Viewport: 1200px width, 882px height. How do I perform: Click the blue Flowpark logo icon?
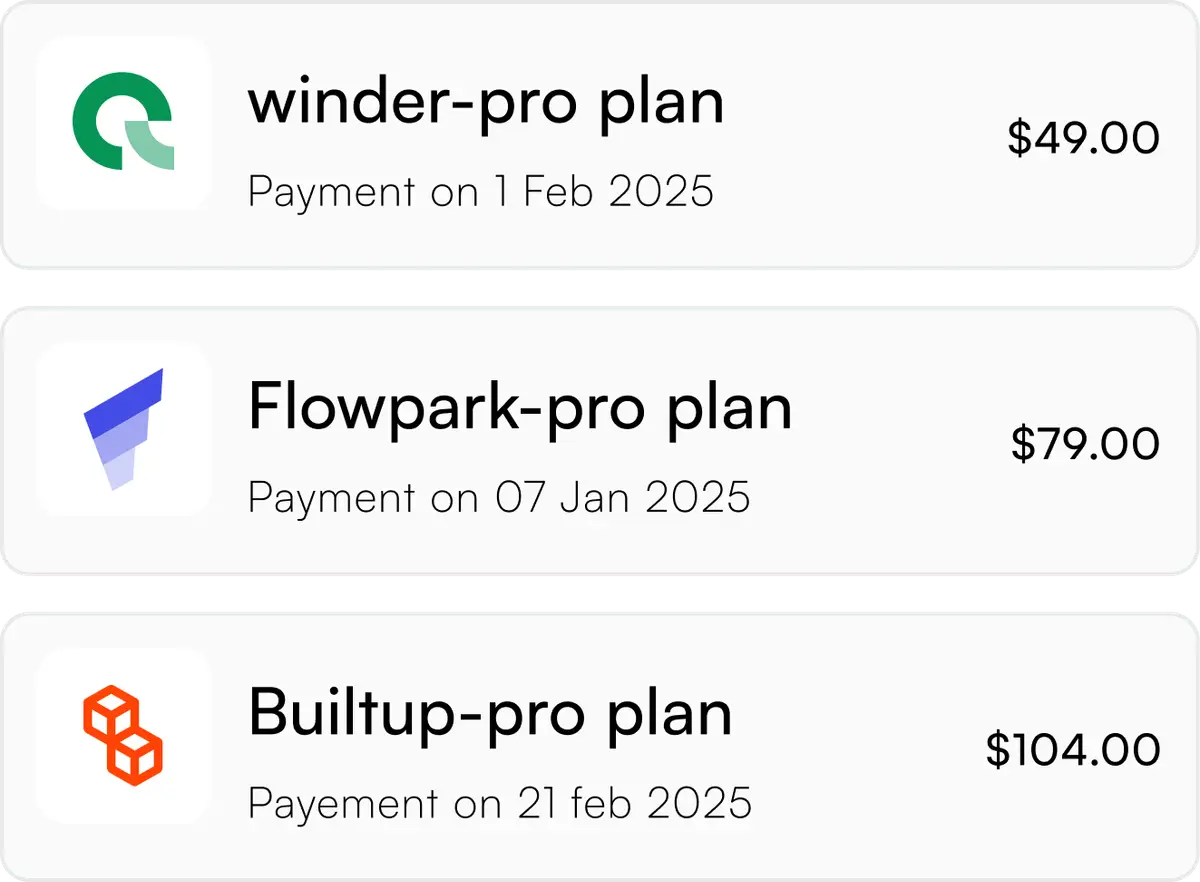123,429
